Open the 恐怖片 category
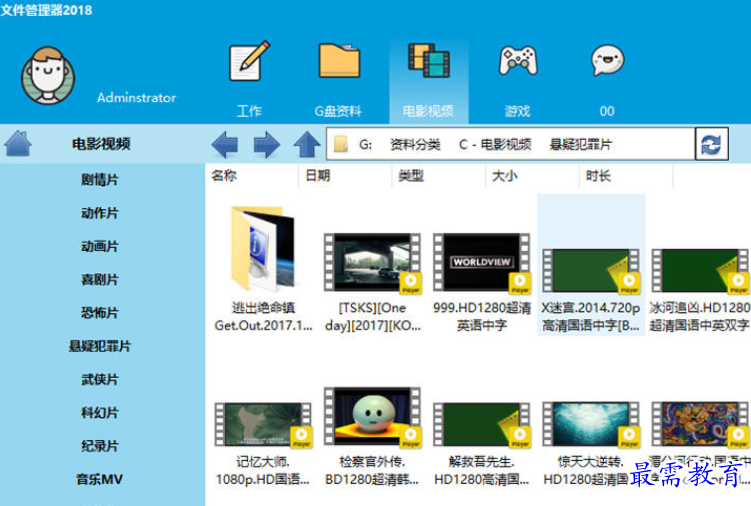This screenshot has width=751, height=506. coord(100,313)
